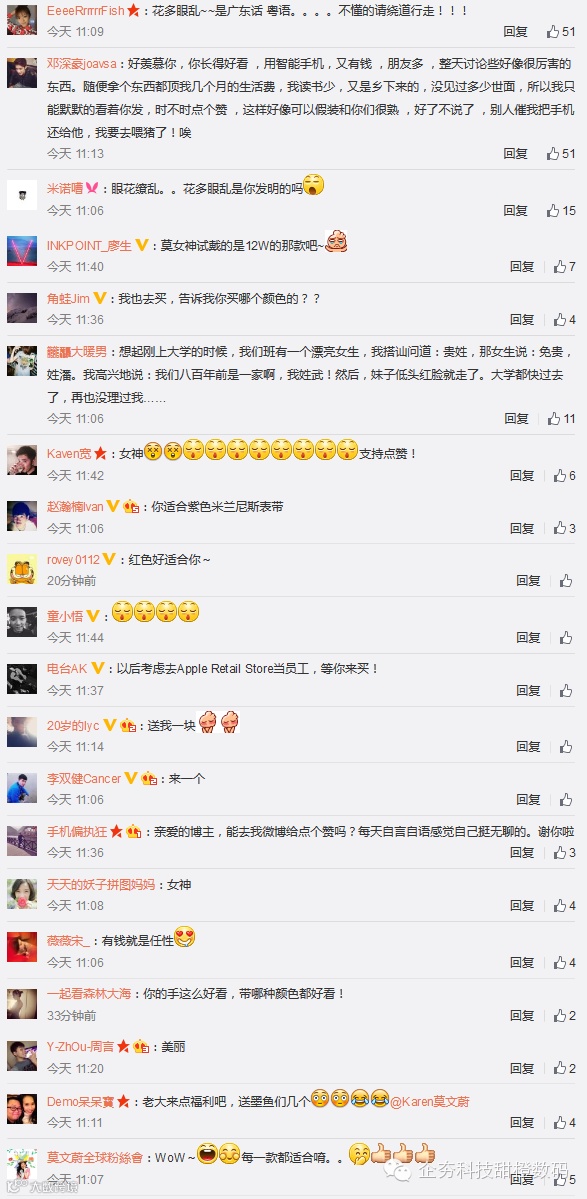Reply to 赵瀚楠Ivan's comment
Screen dimensions: 587x1199
point(523,528)
